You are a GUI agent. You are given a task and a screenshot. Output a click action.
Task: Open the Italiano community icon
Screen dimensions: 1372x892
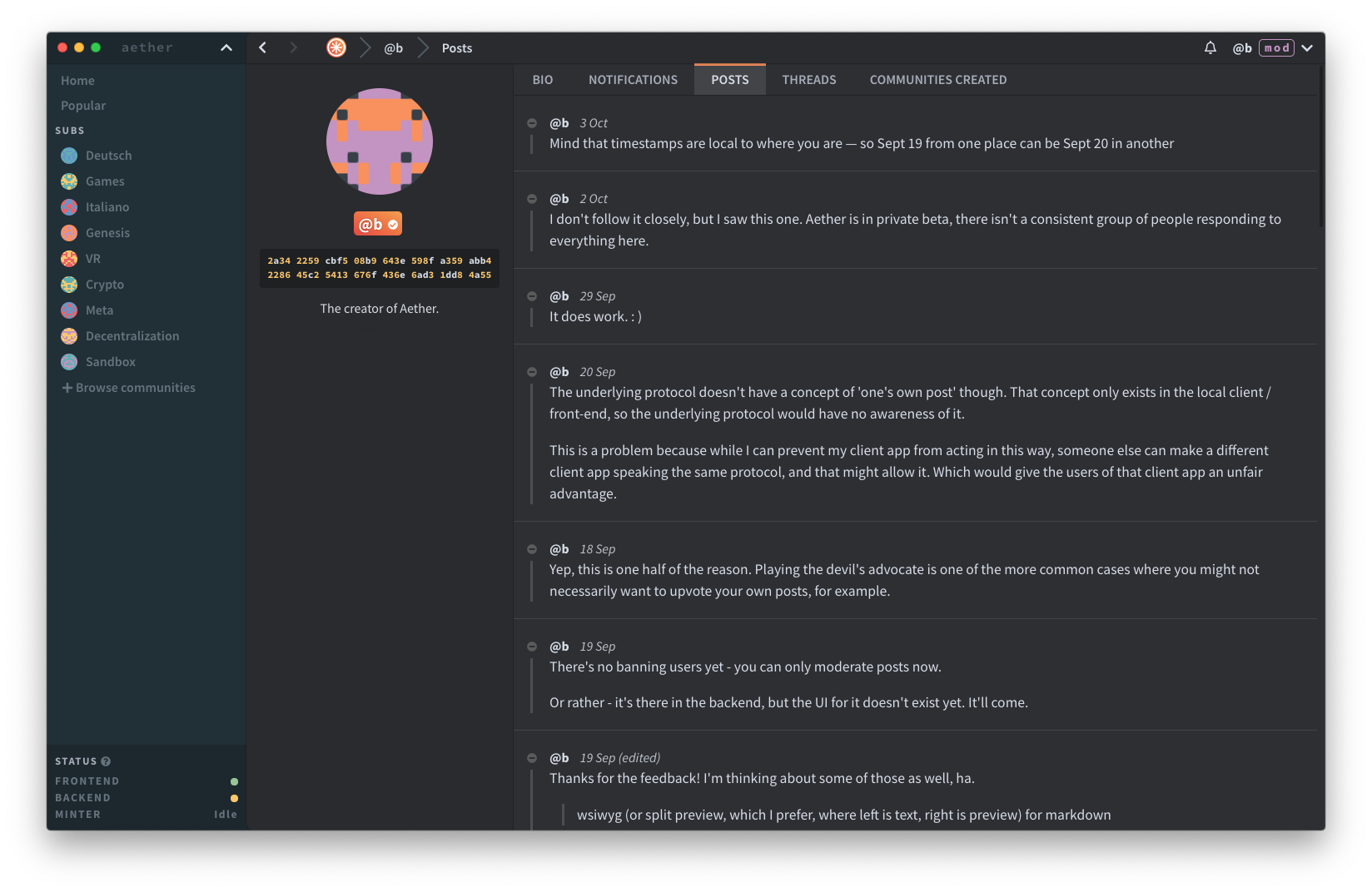pos(69,207)
